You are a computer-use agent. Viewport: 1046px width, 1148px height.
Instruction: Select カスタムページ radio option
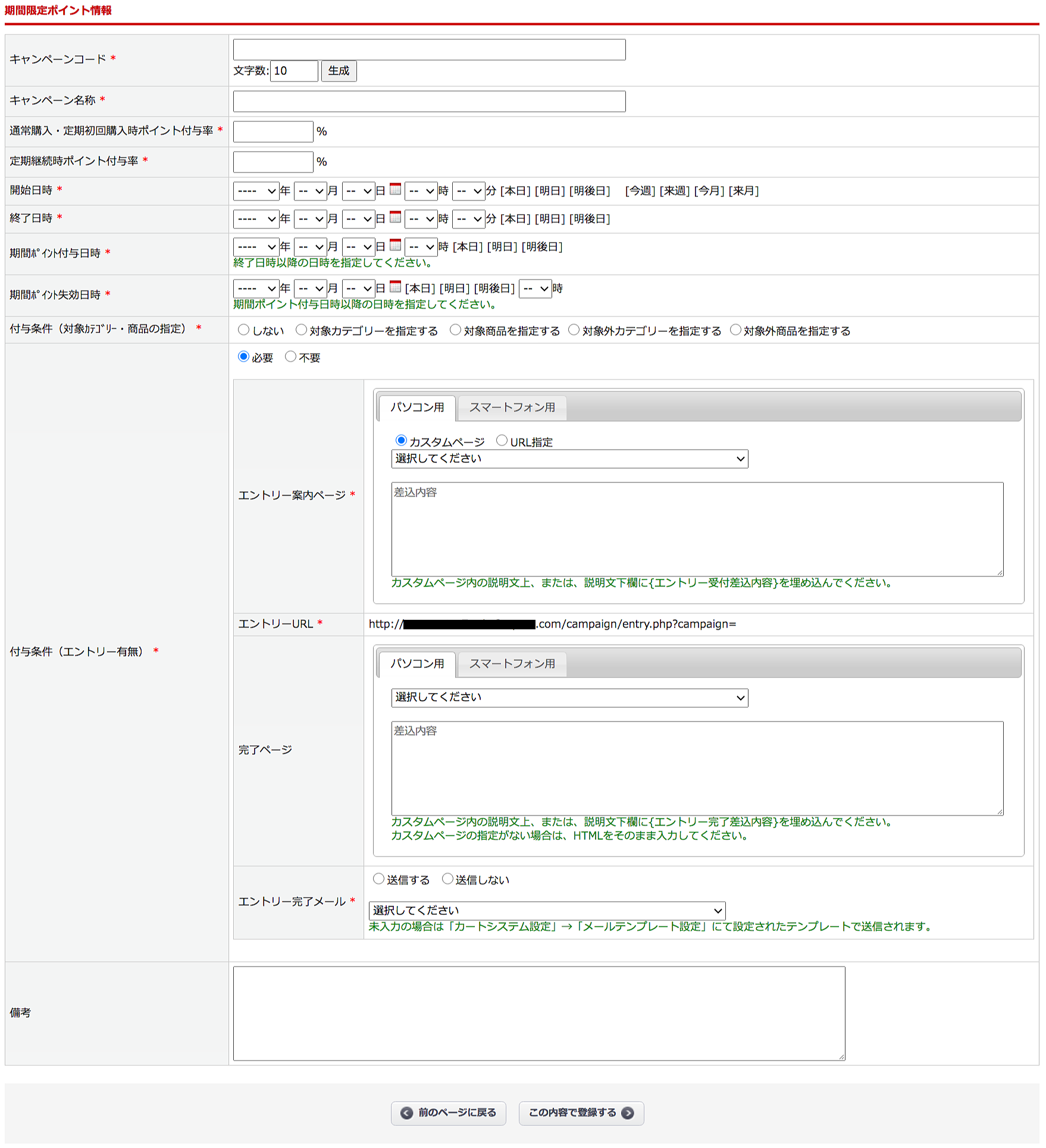pyautogui.click(x=401, y=441)
